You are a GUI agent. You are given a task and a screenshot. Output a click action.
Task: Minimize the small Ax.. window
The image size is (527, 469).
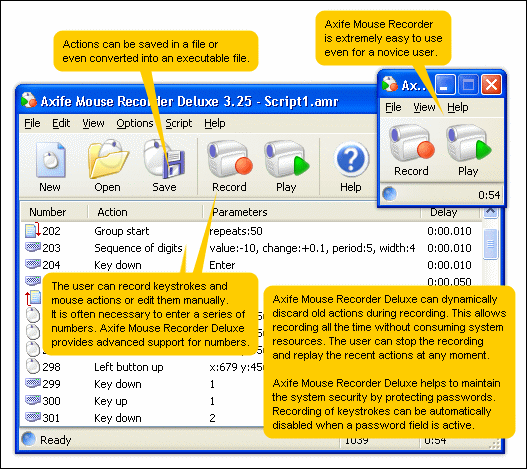tap(445, 84)
